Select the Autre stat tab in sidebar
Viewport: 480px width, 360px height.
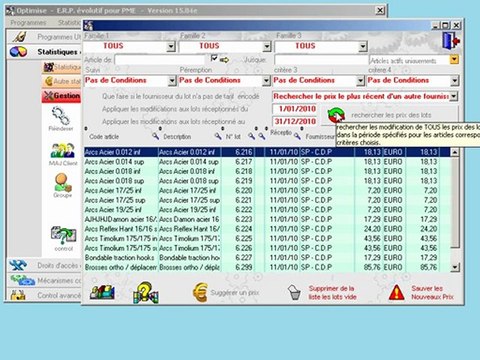coord(62,81)
